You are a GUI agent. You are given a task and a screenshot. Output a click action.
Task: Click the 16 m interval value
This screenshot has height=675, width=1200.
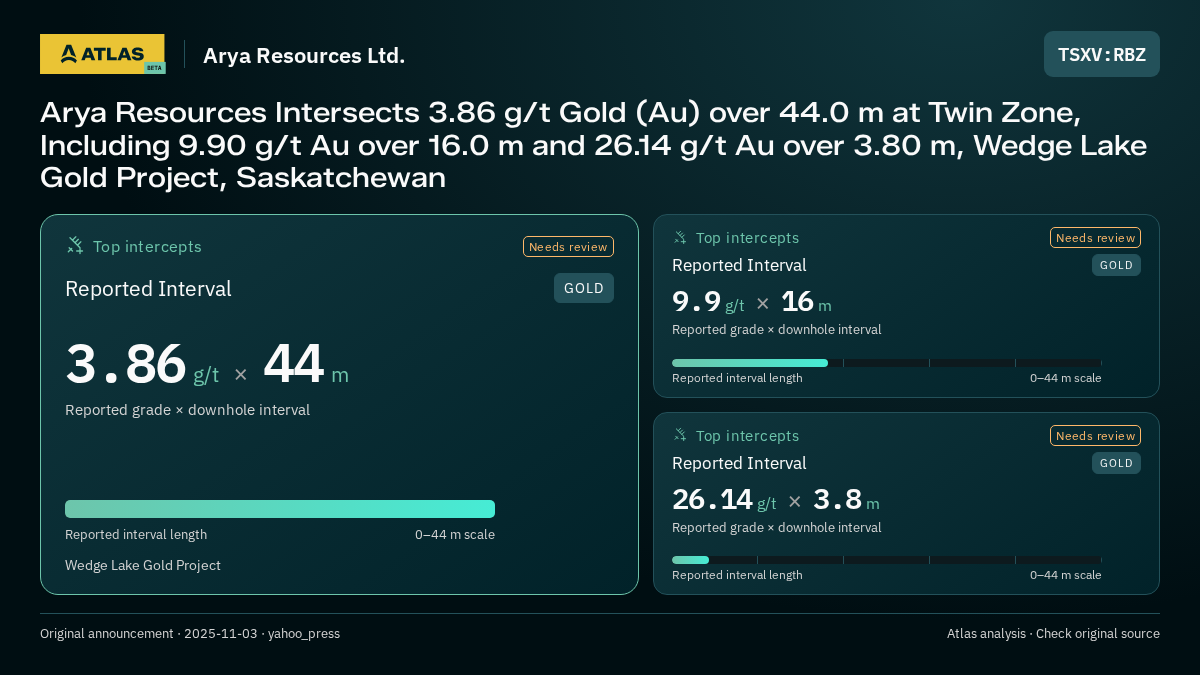coord(806,301)
